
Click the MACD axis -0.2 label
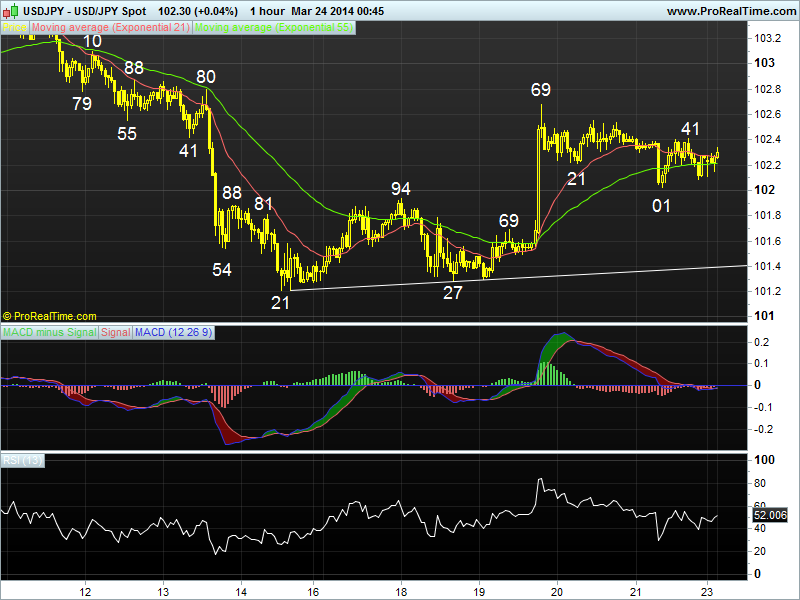pos(762,430)
